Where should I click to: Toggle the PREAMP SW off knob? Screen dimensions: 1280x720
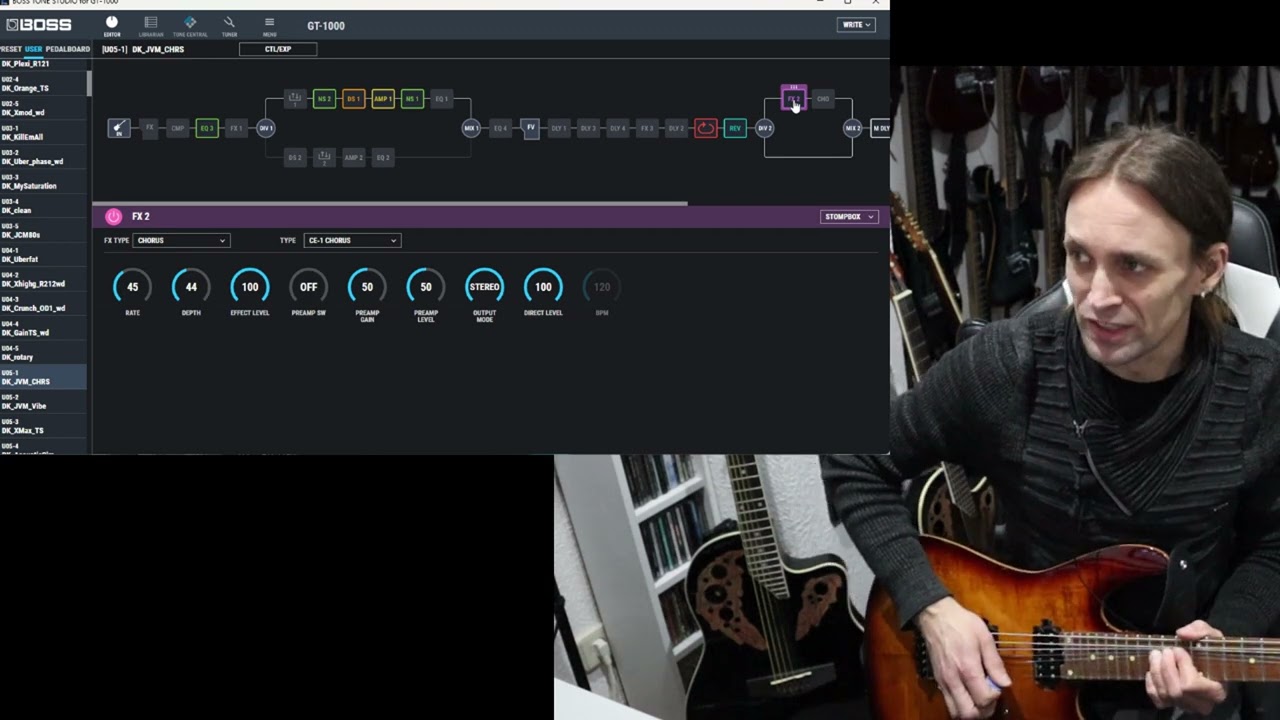coord(308,287)
